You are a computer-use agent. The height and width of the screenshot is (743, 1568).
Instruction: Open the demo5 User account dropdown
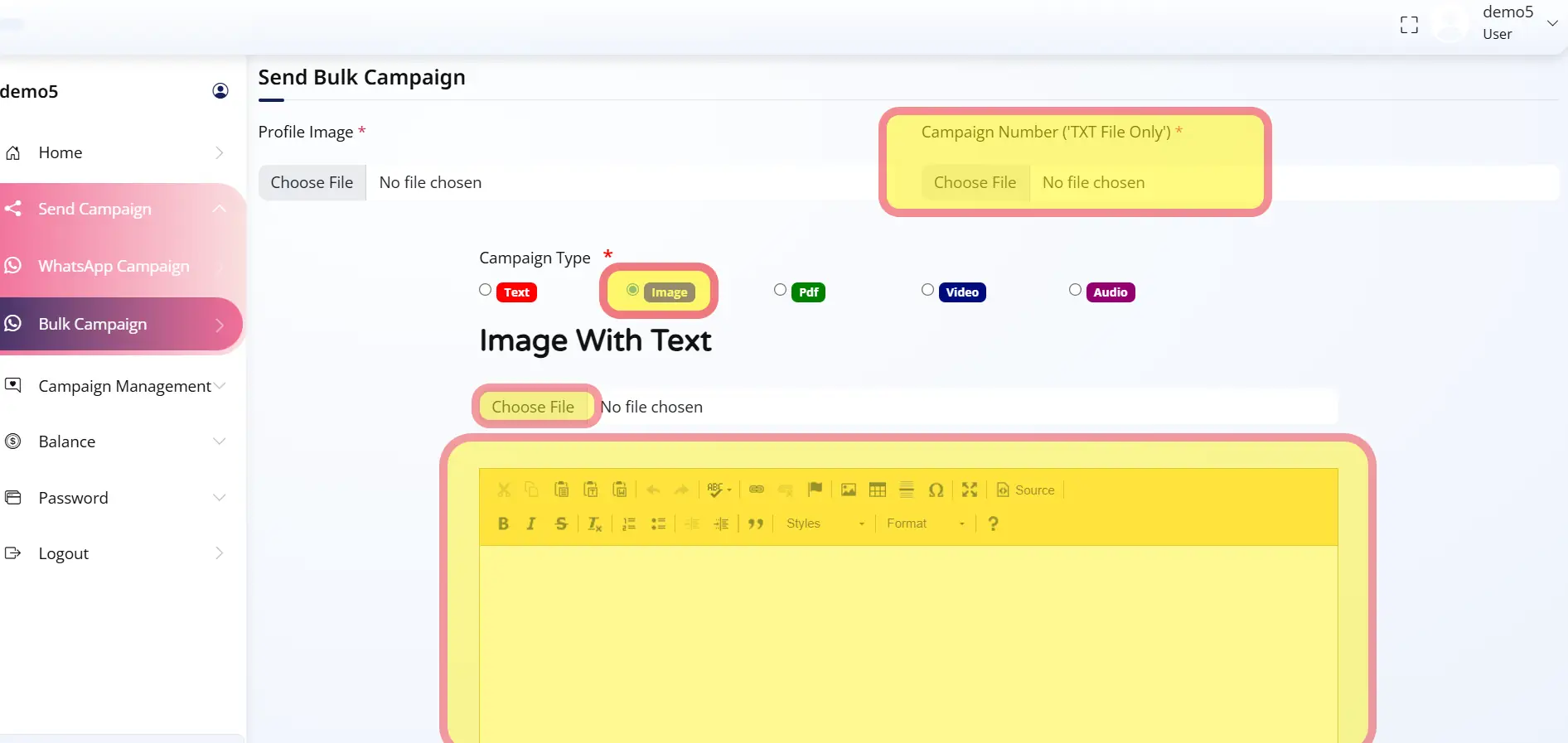coord(1521,22)
